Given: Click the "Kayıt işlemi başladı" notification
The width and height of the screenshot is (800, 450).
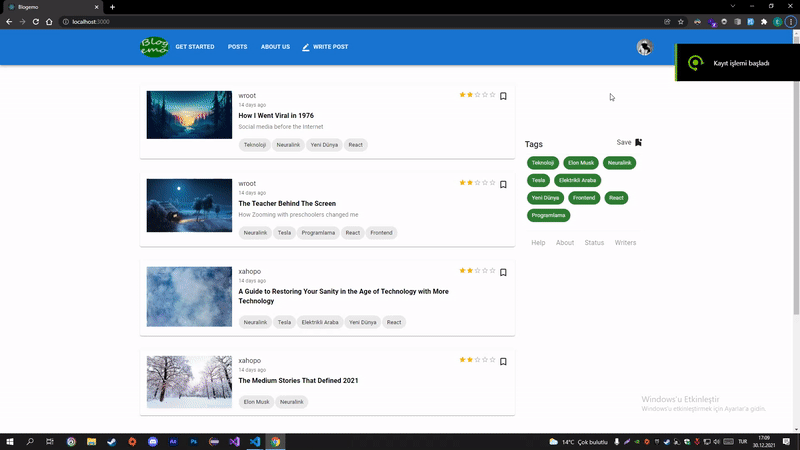Looking at the screenshot, I should pos(738,63).
